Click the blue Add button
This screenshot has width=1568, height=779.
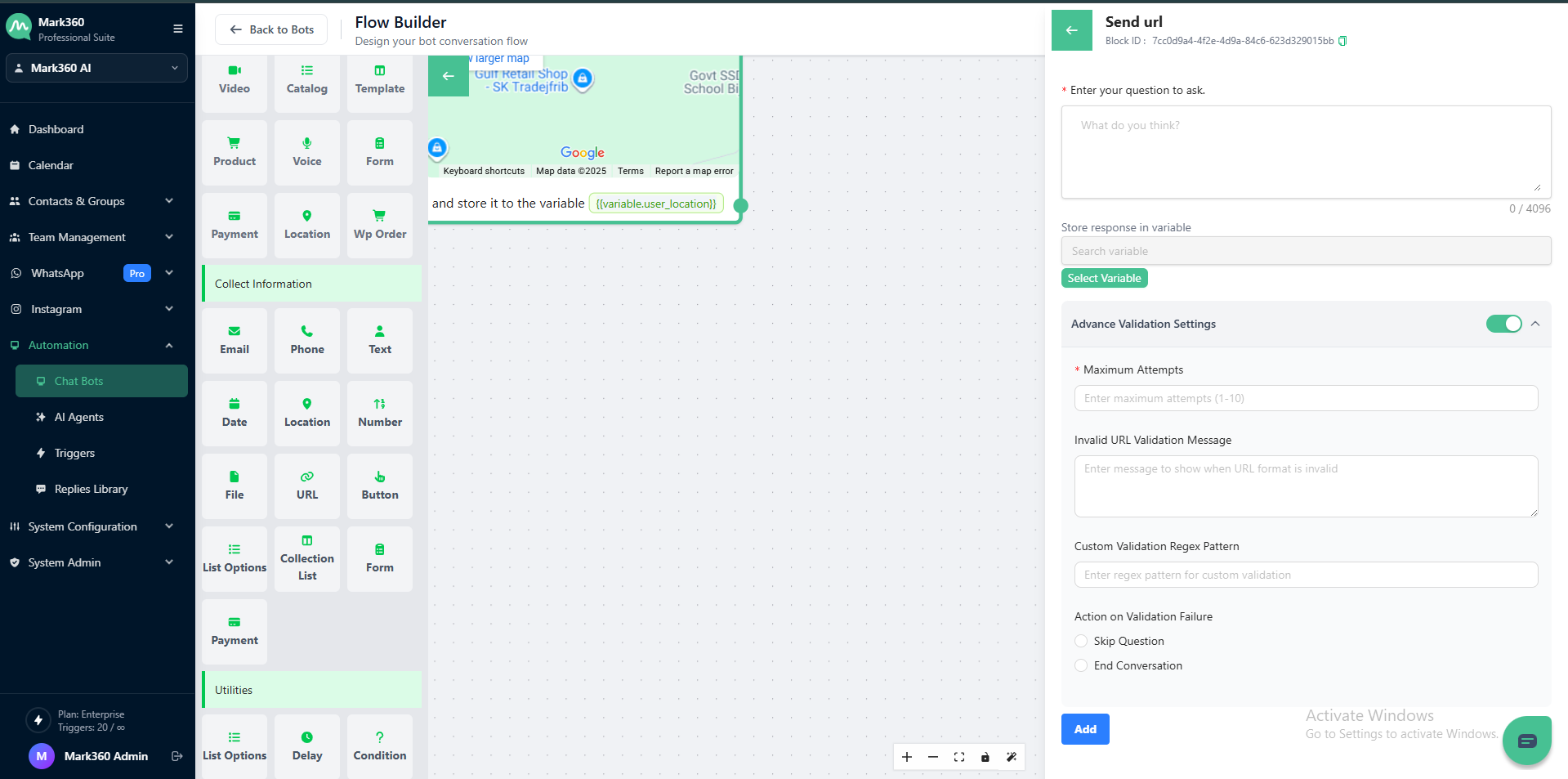[1084, 729]
